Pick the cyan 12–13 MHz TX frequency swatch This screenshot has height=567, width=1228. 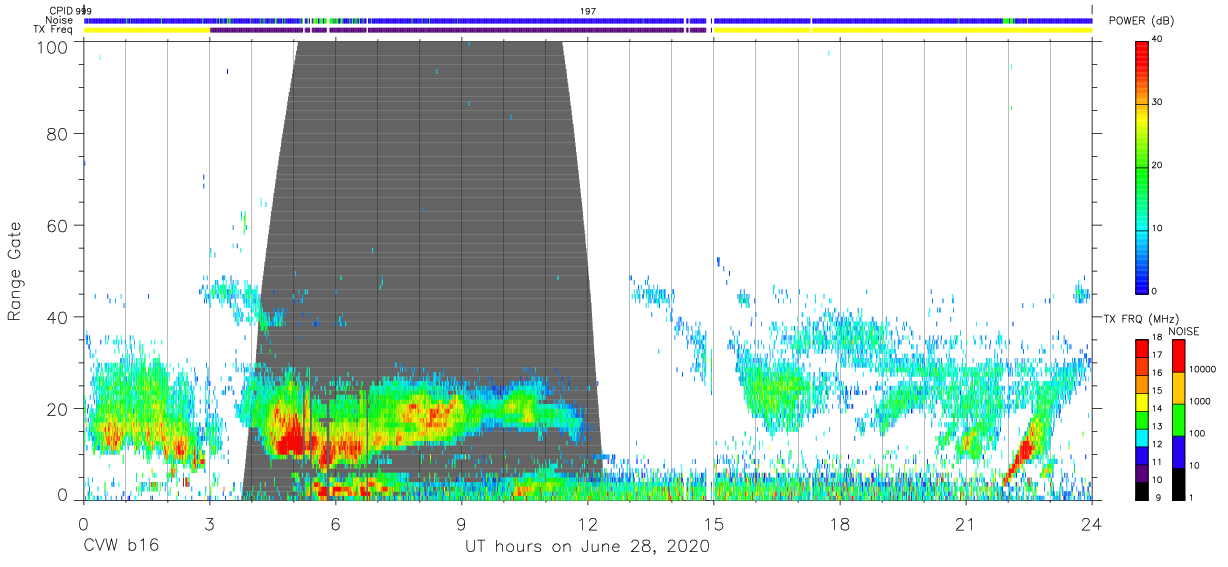tap(1142, 437)
